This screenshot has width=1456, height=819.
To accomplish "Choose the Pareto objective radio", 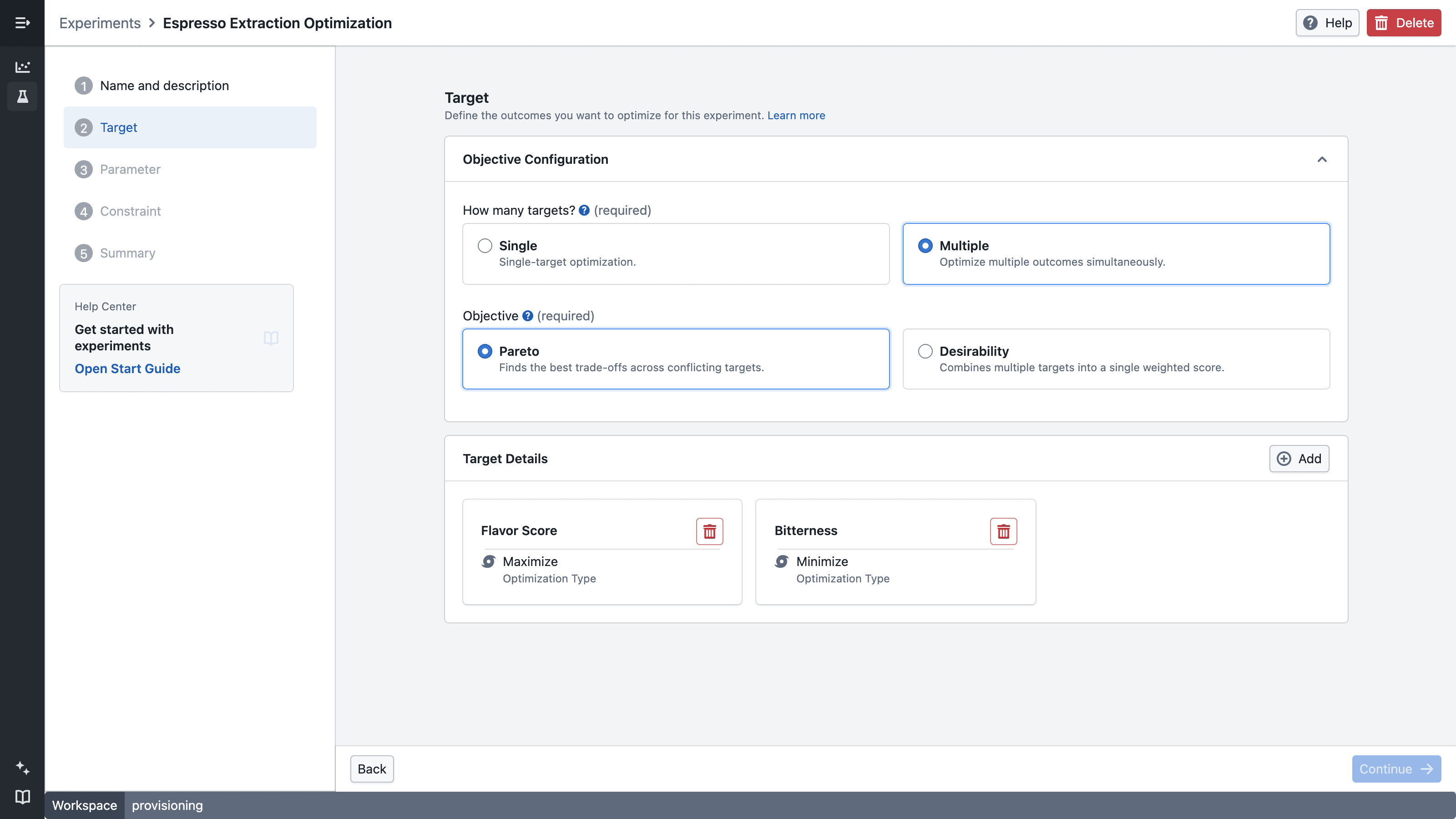I will (x=485, y=351).
